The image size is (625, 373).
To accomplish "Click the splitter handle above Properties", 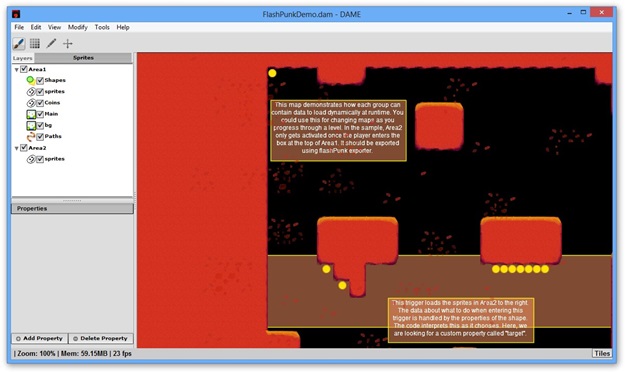I will pos(72,200).
